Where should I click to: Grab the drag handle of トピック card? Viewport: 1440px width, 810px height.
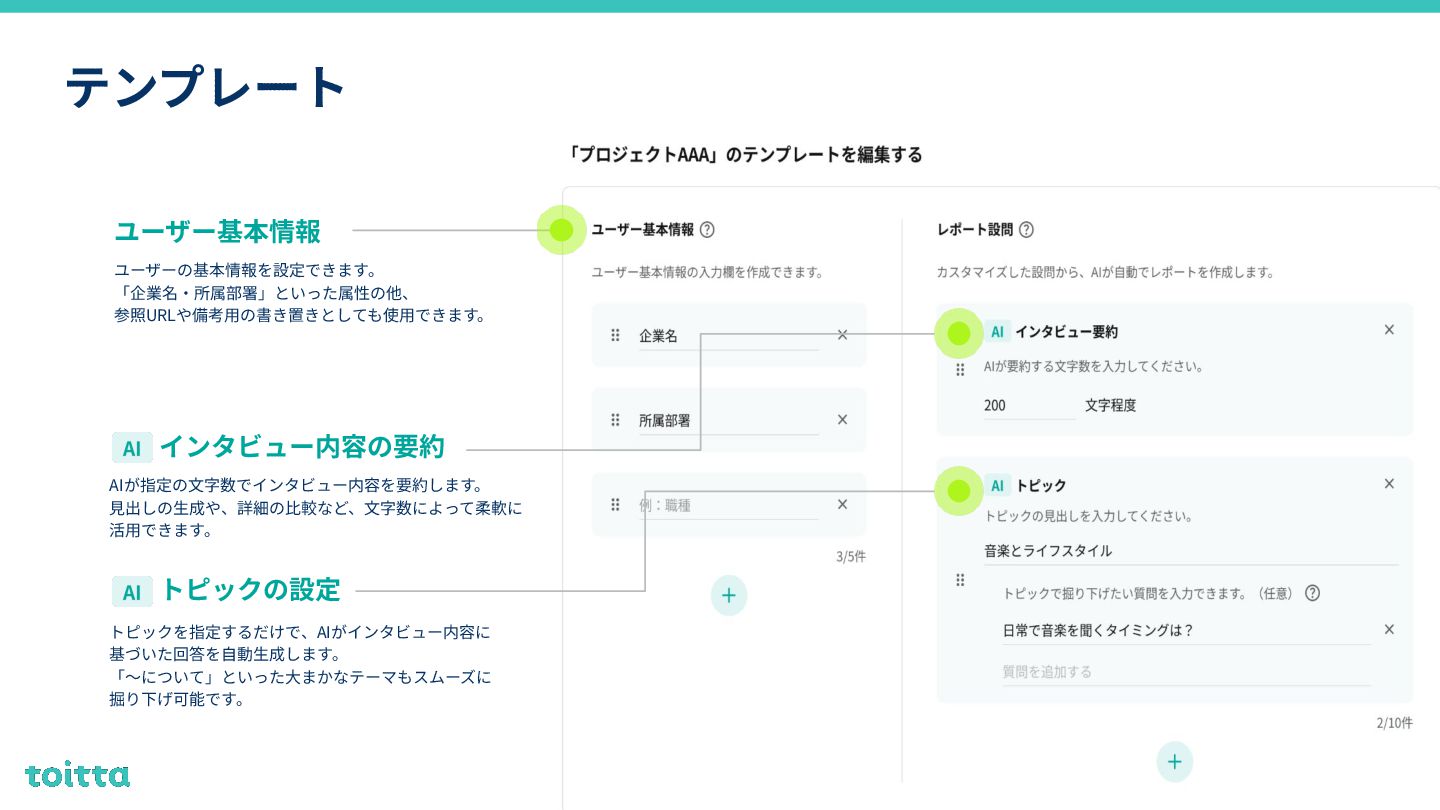[x=960, y=580]
